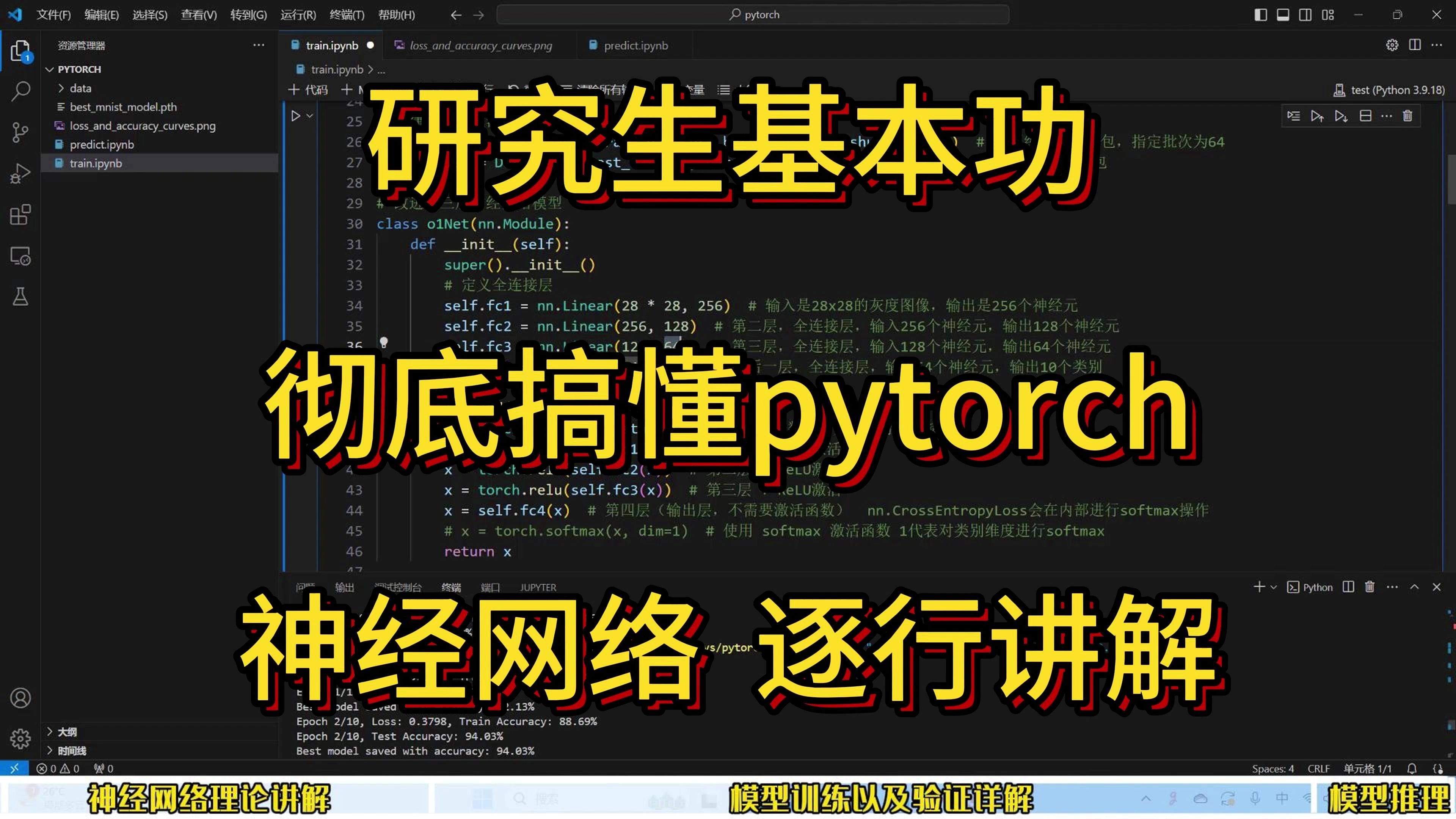Open Remote Explorer in activity bar

20,256
